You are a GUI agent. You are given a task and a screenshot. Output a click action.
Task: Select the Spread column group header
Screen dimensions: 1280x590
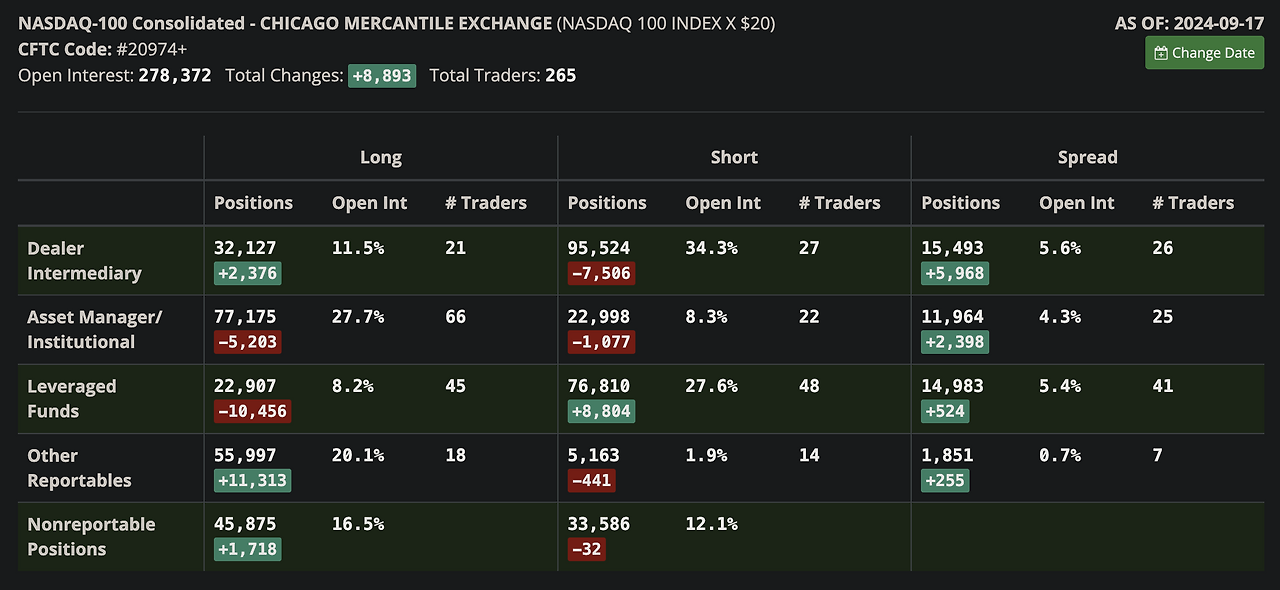tap(1087, 157)
